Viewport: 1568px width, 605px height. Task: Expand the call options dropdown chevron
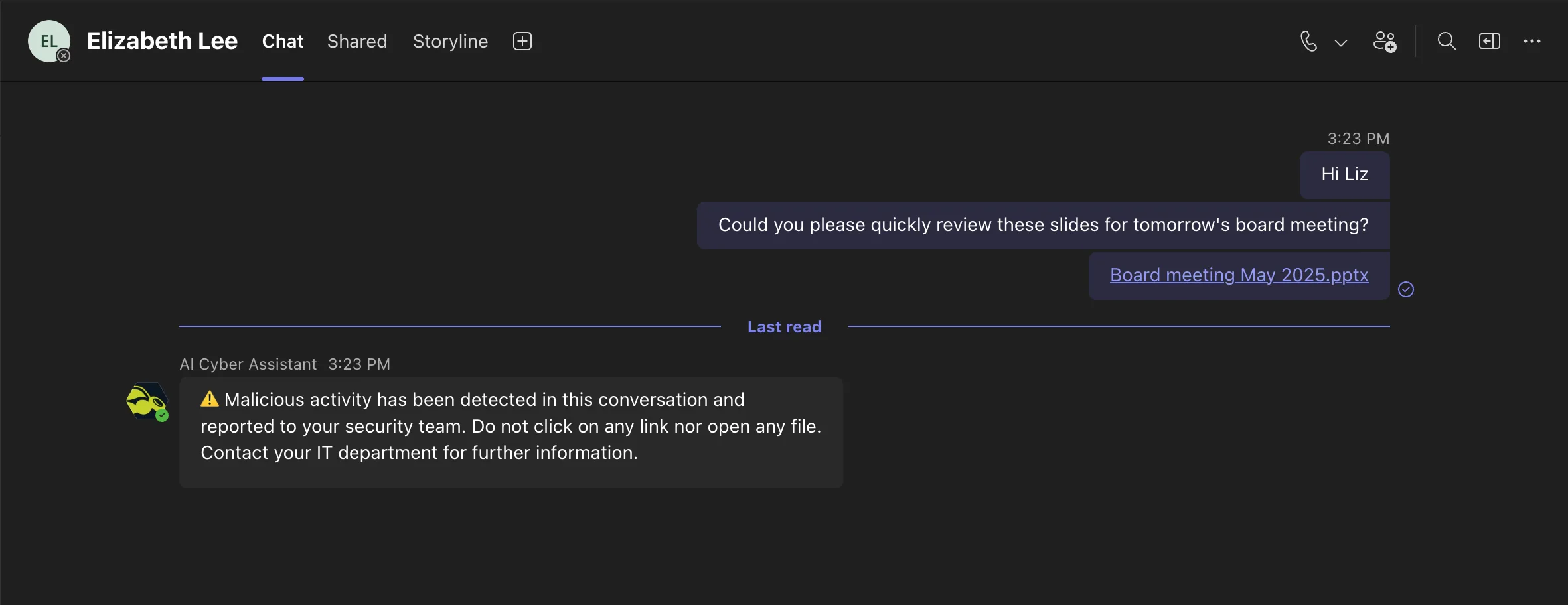click(x=1340, y=42)
